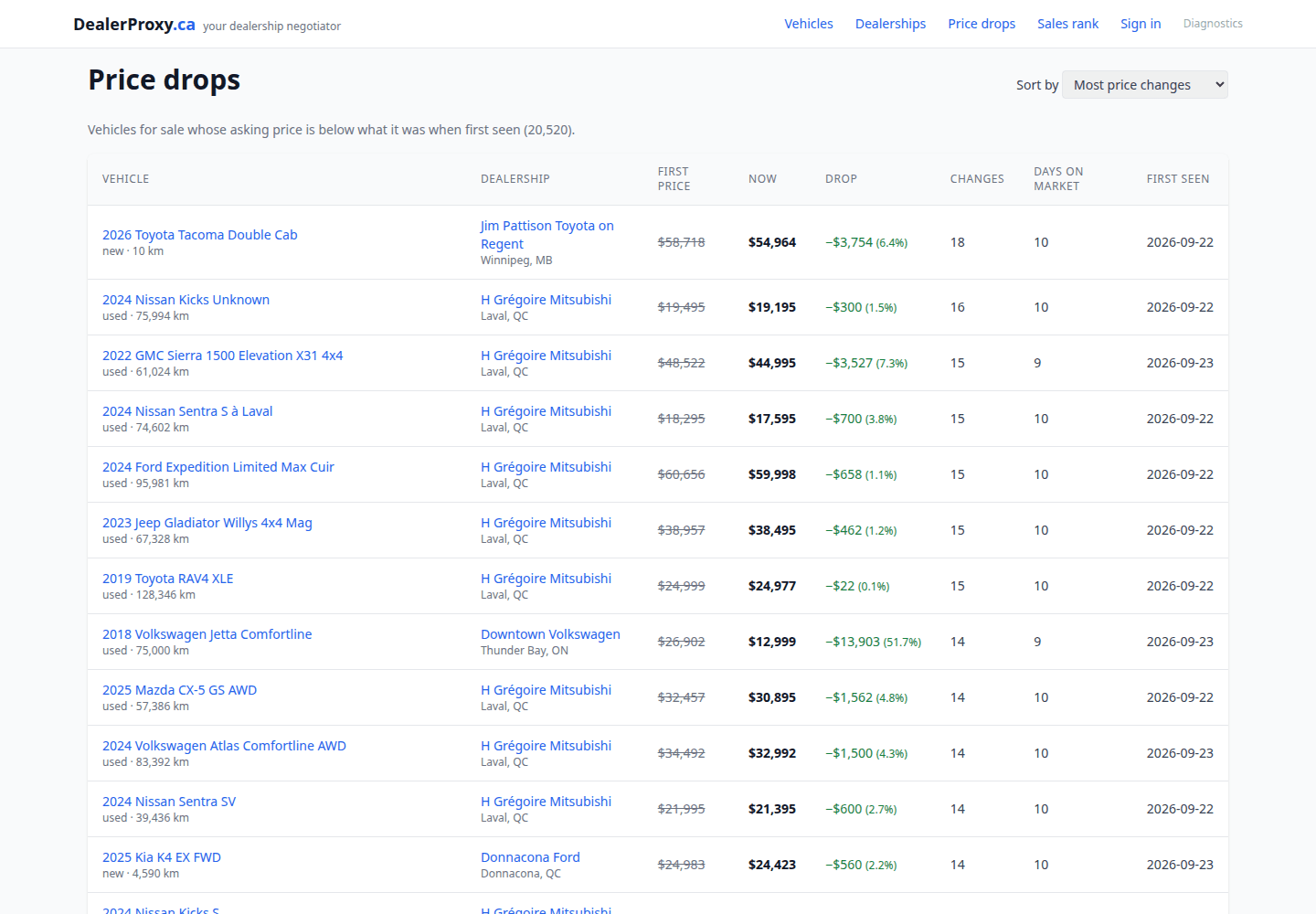Click the drop value −$13,903 (51.7%)
The width and height of the screenshot is (1316, 914).
(873, 642)
